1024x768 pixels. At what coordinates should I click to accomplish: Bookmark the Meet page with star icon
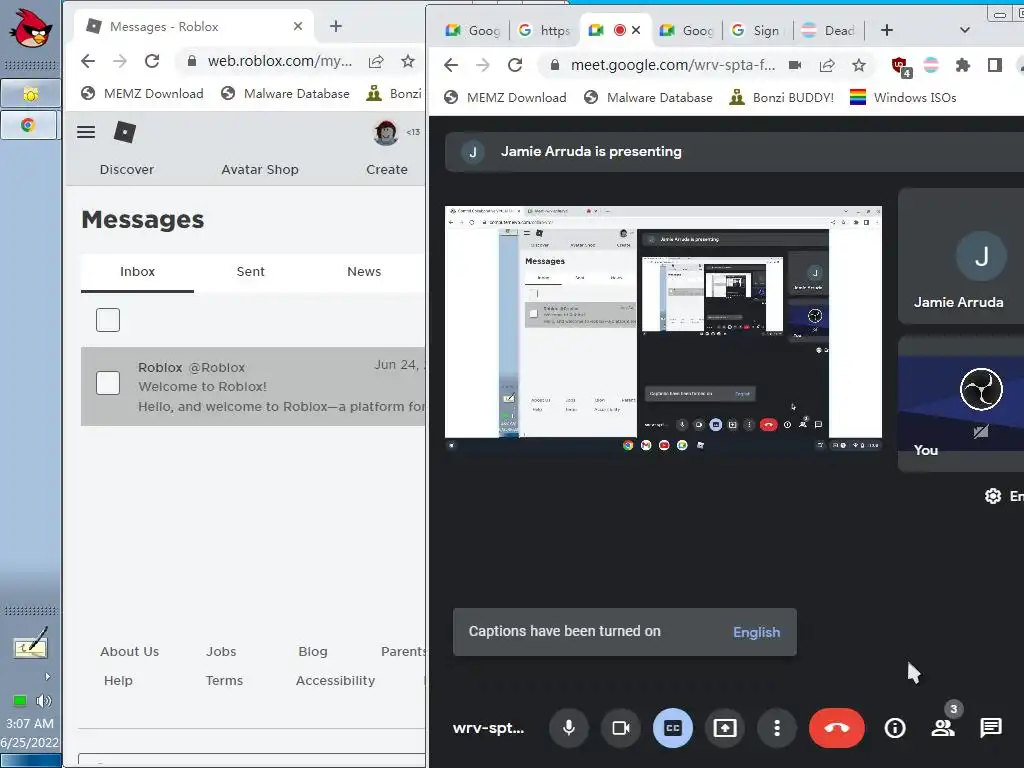[x=859, y=65]
